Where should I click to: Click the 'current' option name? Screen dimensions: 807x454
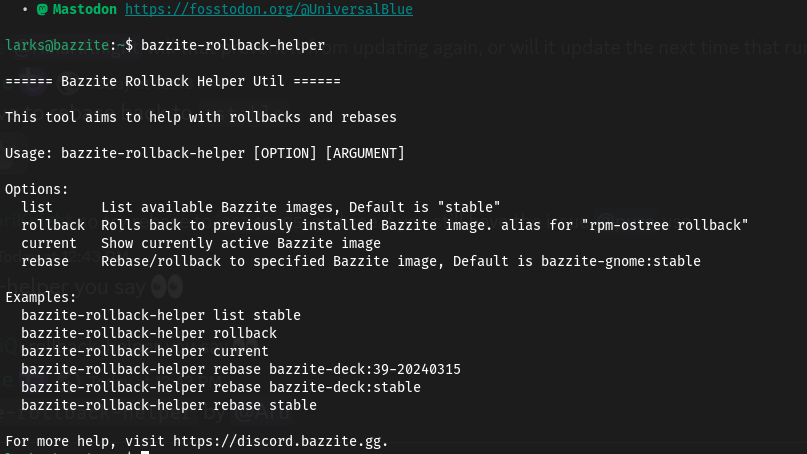pyautogui.click(x=49, y=243)
